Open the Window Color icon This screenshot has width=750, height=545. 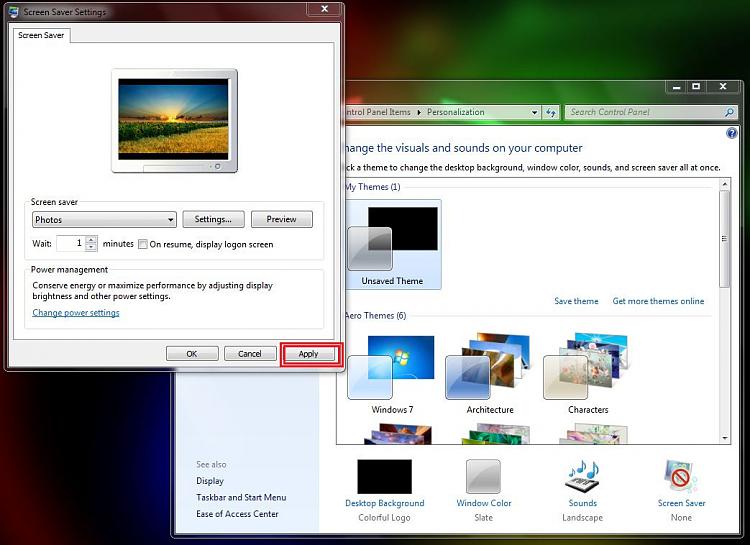[x=483, y=477]
